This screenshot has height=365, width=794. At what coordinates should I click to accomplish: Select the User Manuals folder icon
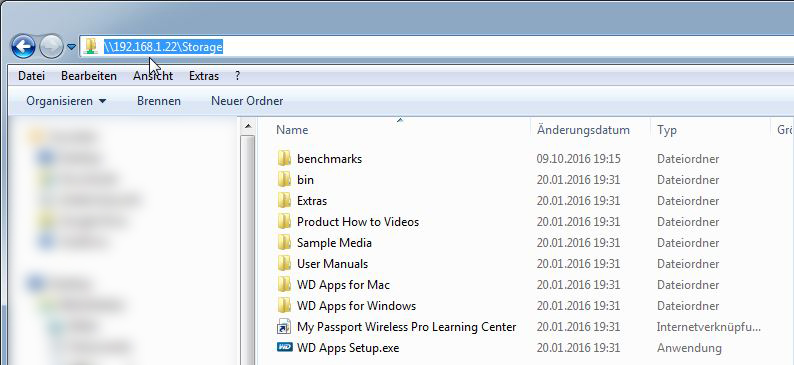click(284, 263)
